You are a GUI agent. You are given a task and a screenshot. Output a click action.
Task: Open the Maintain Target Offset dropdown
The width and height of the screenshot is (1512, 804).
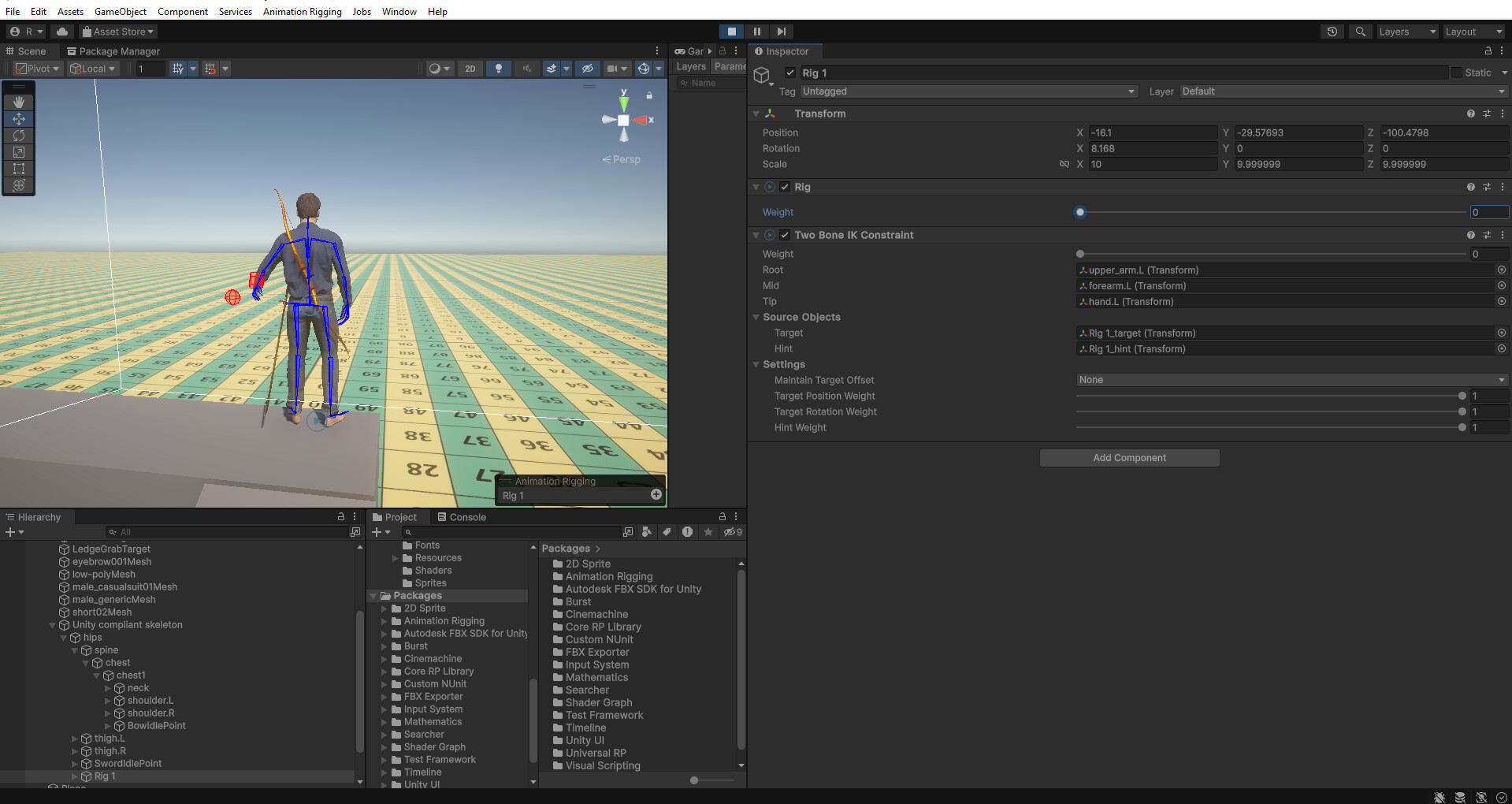point(1290,380)
